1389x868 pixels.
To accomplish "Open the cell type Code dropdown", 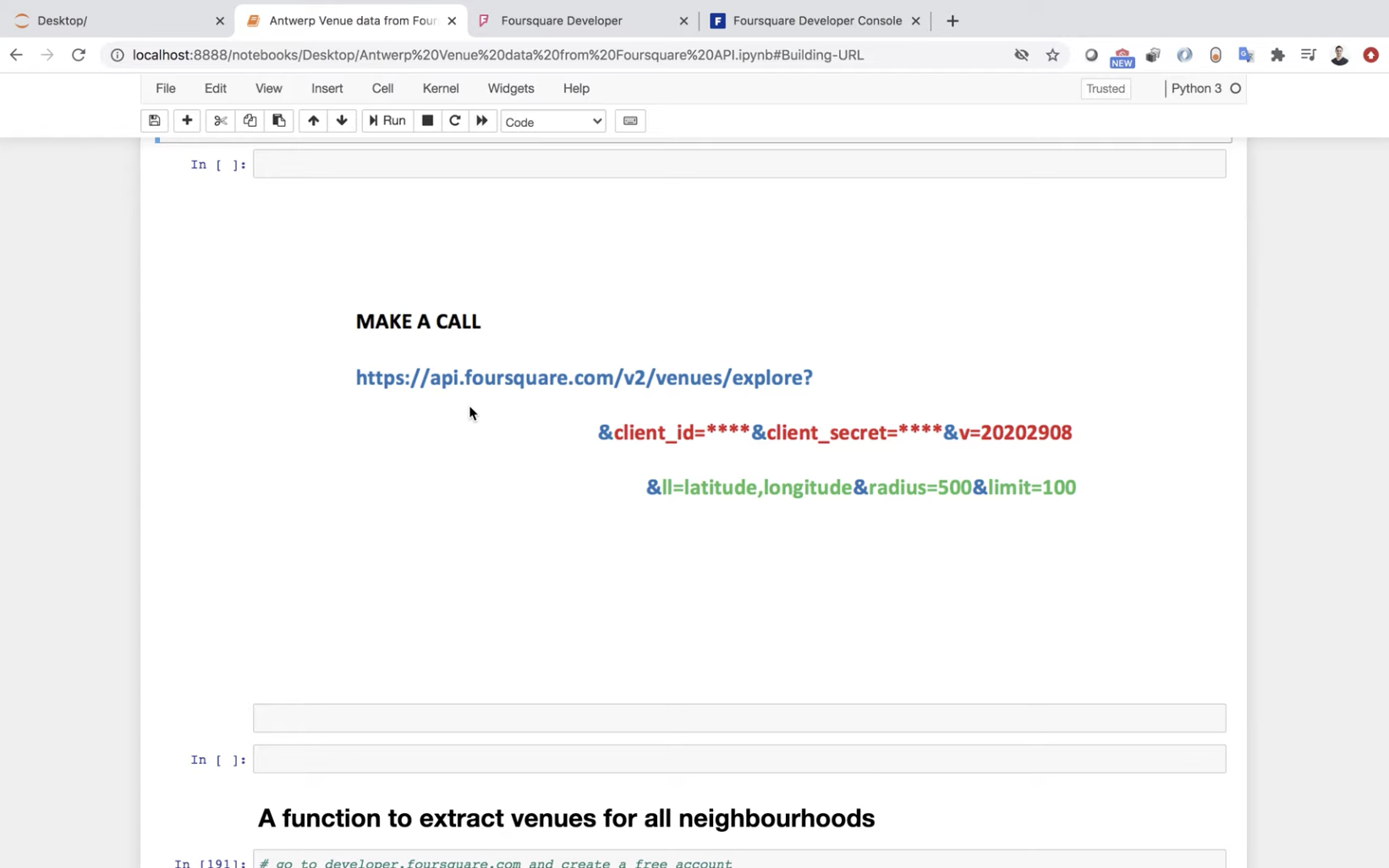I will 553,122.
